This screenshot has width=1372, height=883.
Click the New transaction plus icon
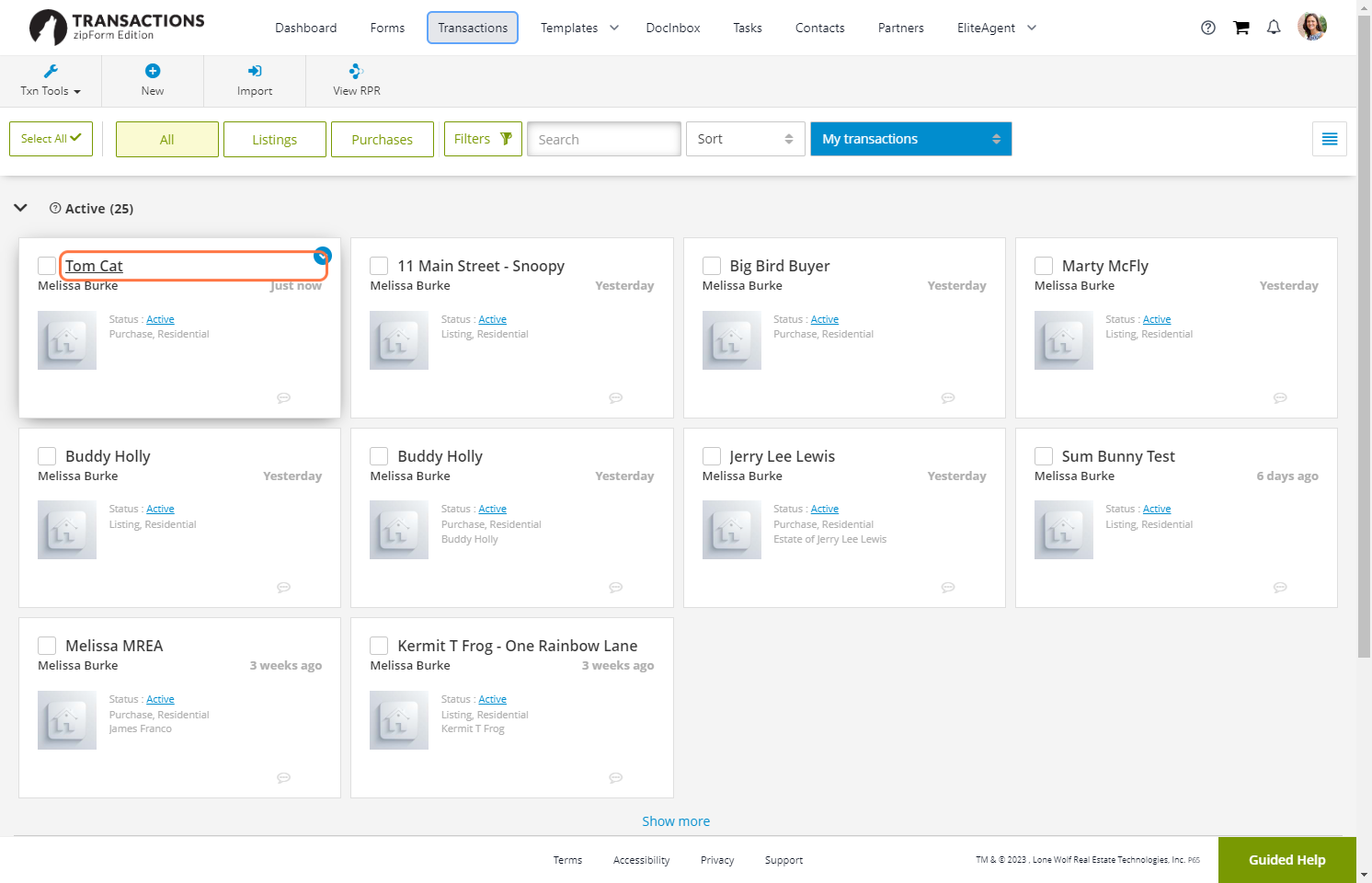point(153,71)
